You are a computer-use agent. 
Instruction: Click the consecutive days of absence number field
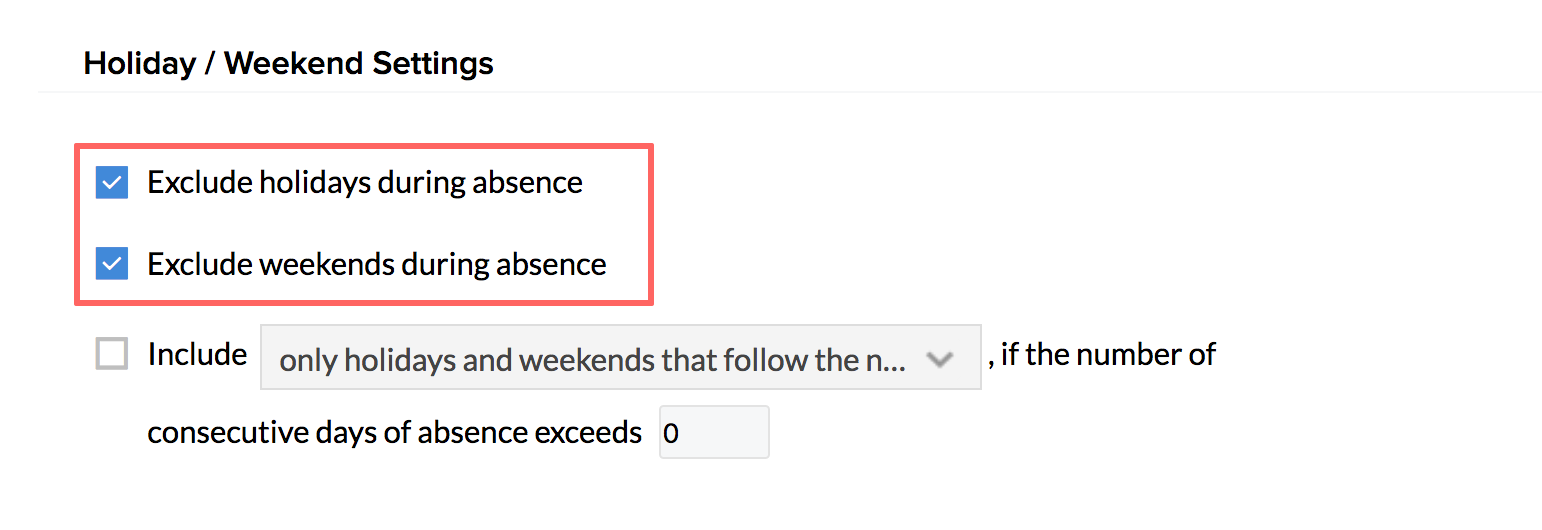pos(714,432)
